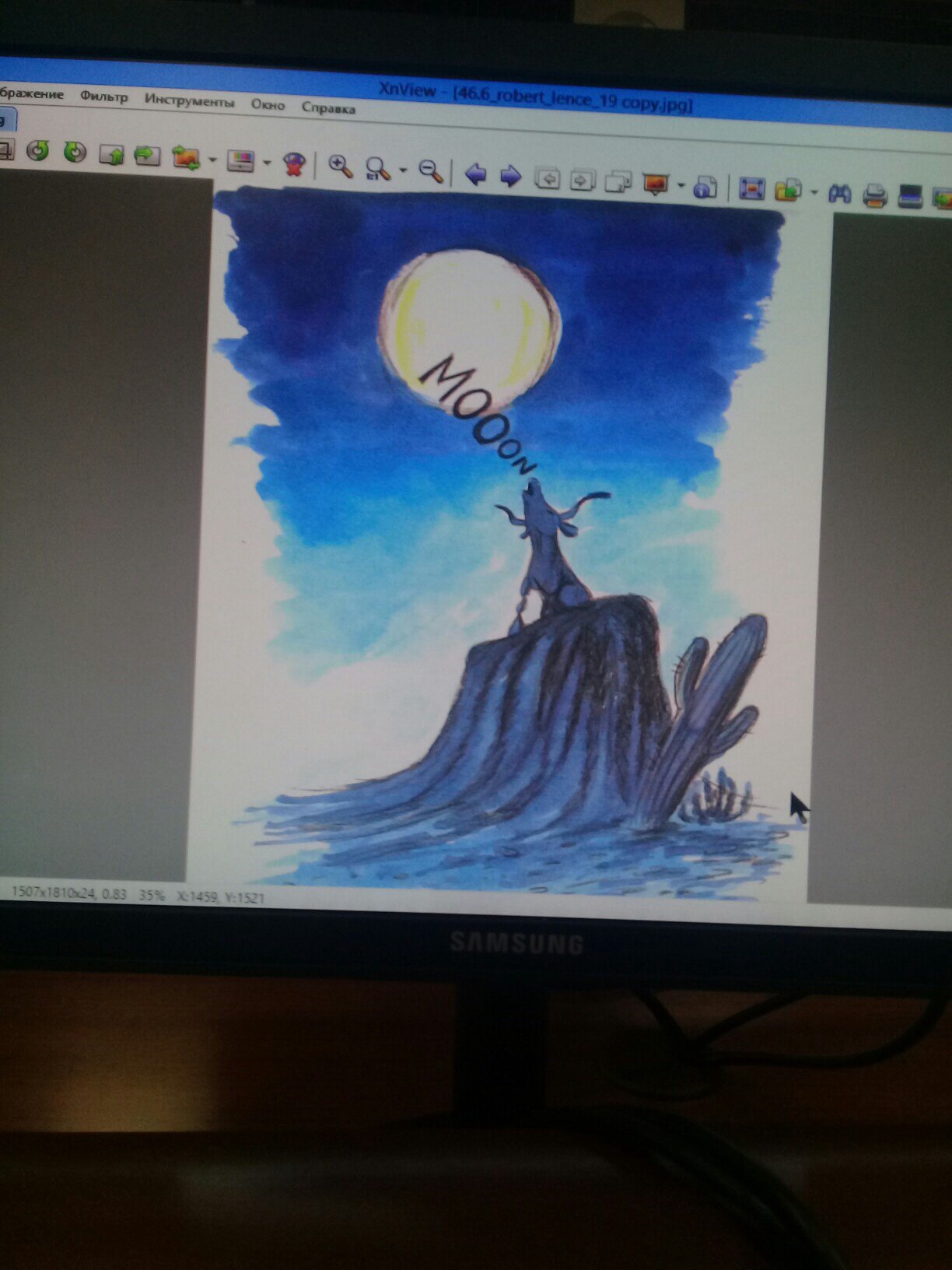
Task: Open the Фильтр menu
Action: coord(103,96)
